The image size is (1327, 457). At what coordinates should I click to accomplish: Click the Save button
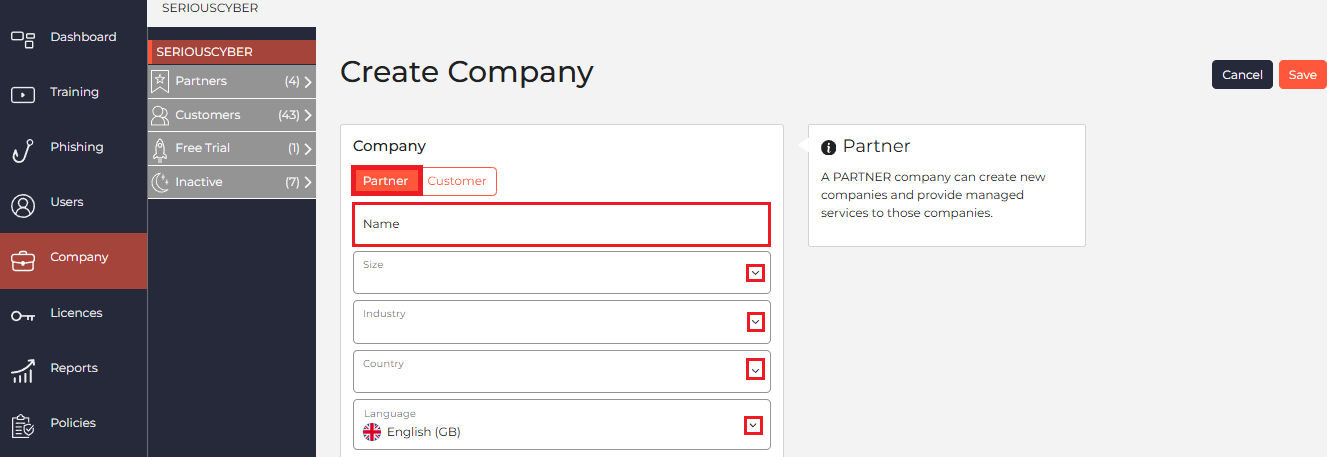pos(1302,75)
